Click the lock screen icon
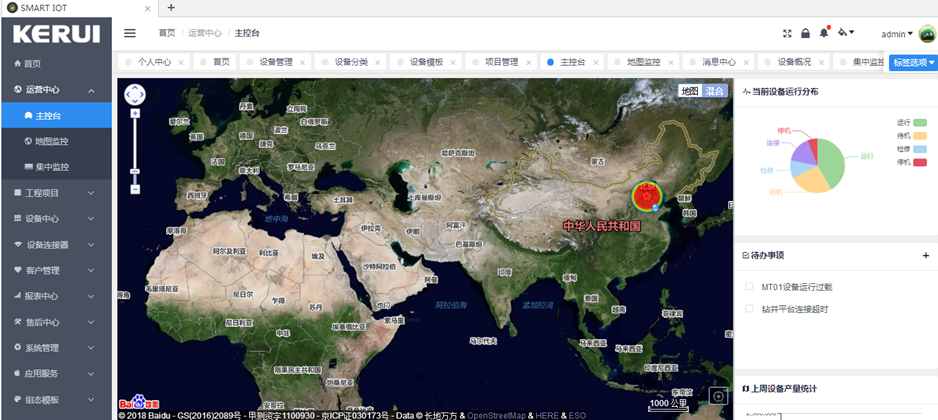Viewport: 938px width, 420px height. pyautogui.click(x=806, y=33)
